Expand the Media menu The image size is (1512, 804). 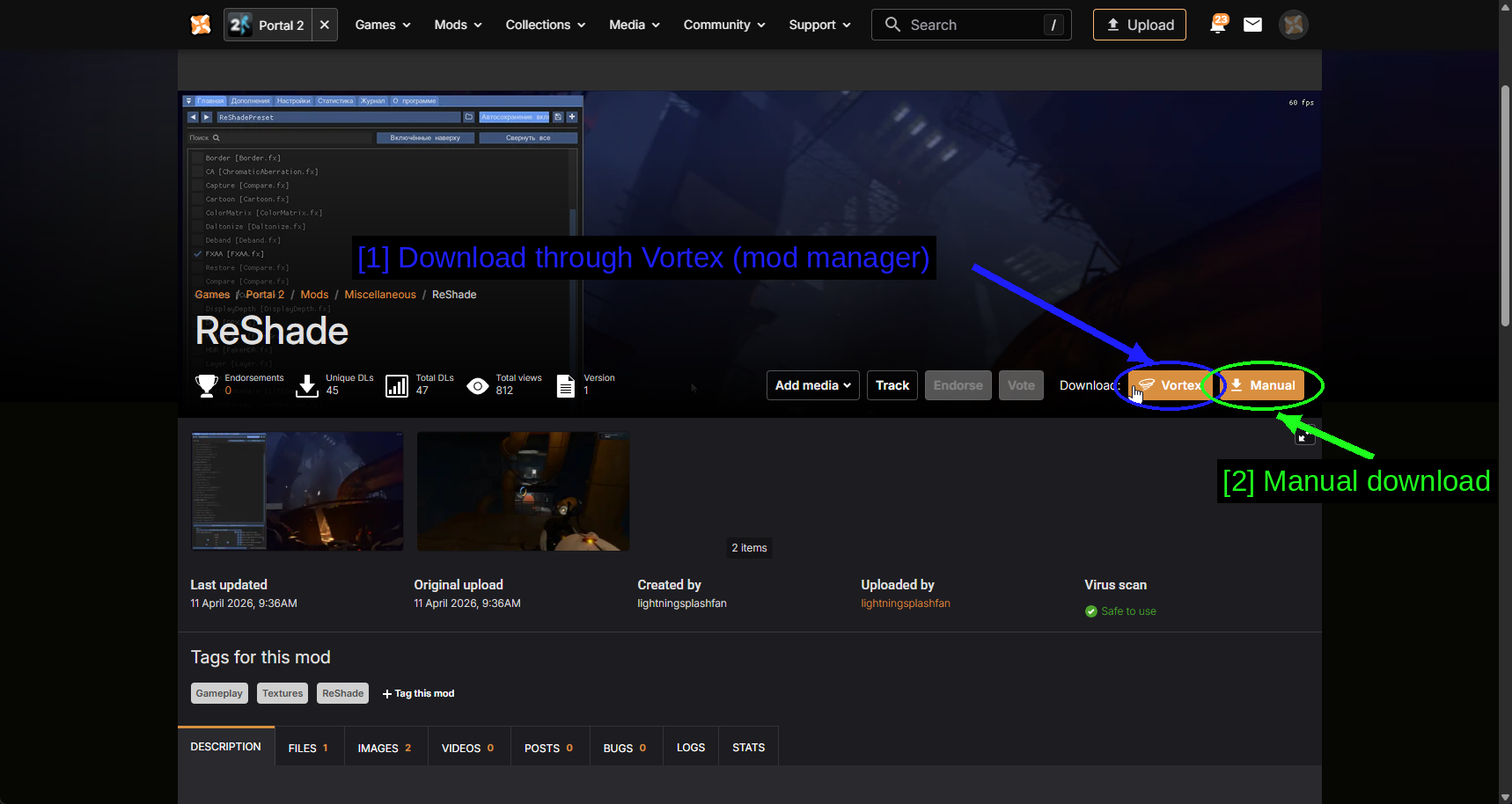[635, 25]
